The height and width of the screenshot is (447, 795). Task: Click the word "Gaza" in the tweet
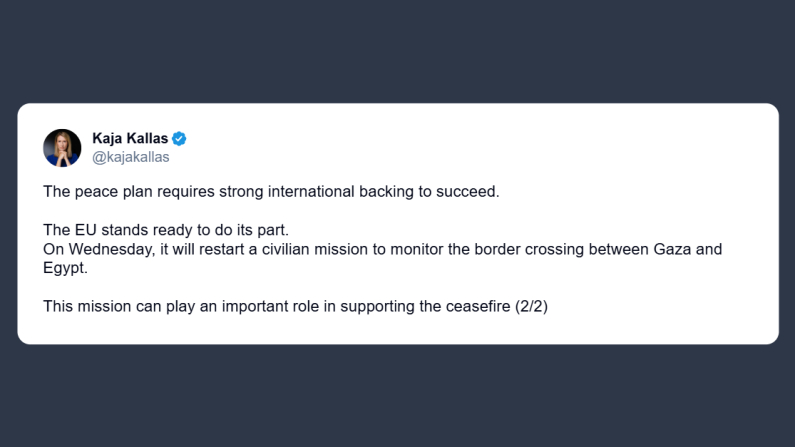[x=666, y=249]
